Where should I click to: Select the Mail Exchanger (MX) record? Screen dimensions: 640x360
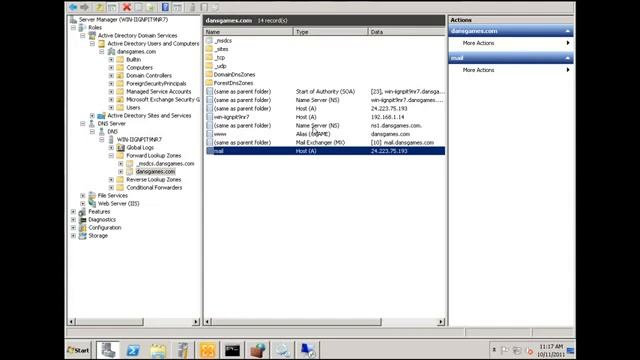[x=324, y=142]
